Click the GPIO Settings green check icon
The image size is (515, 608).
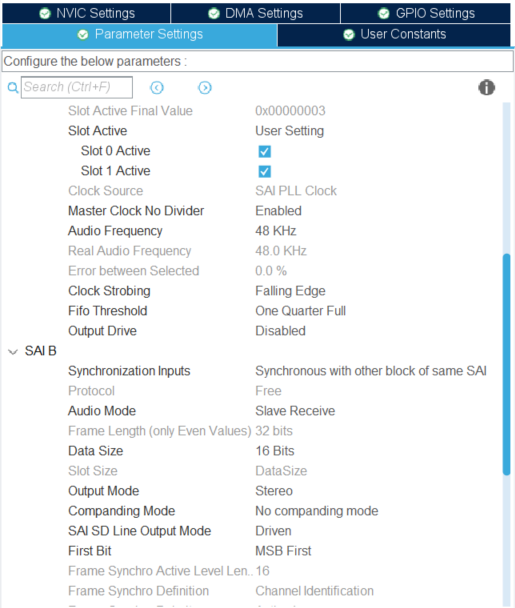[384, 14]
